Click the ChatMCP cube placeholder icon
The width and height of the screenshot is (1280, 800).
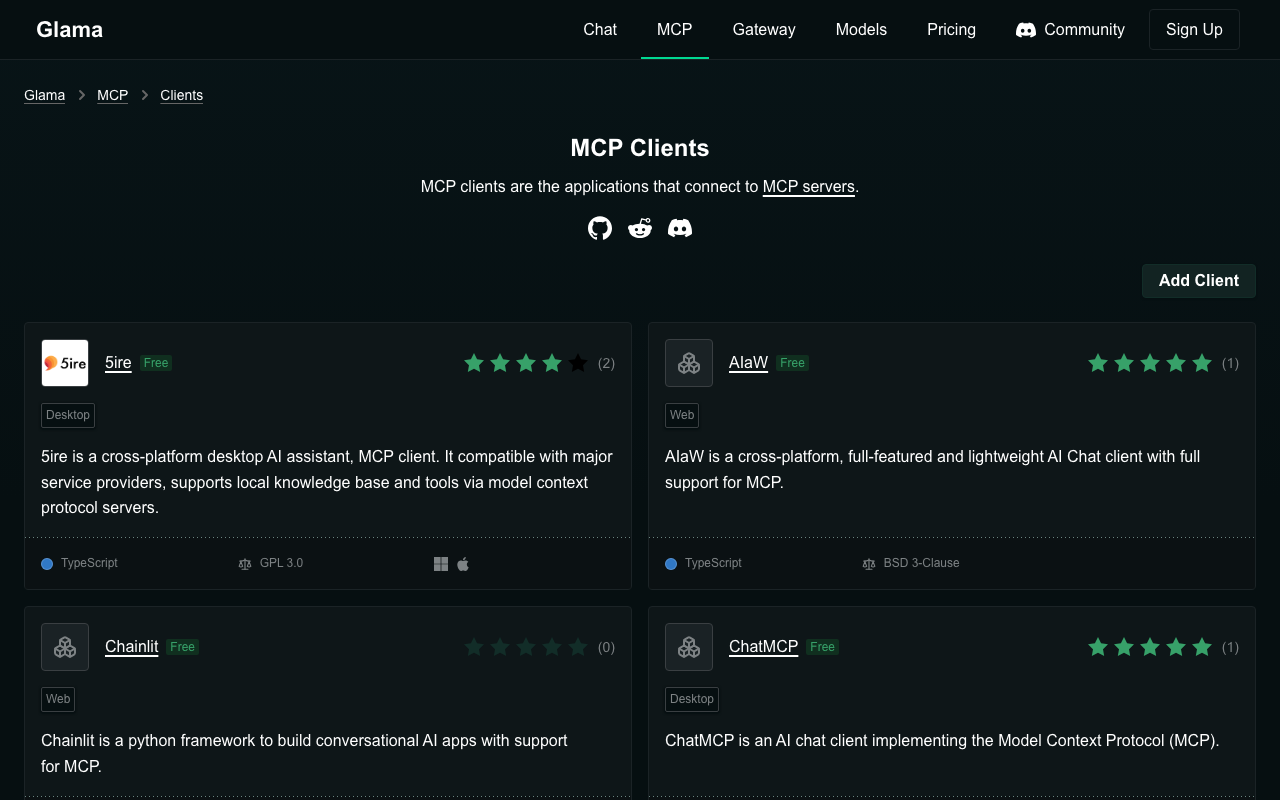689,647
